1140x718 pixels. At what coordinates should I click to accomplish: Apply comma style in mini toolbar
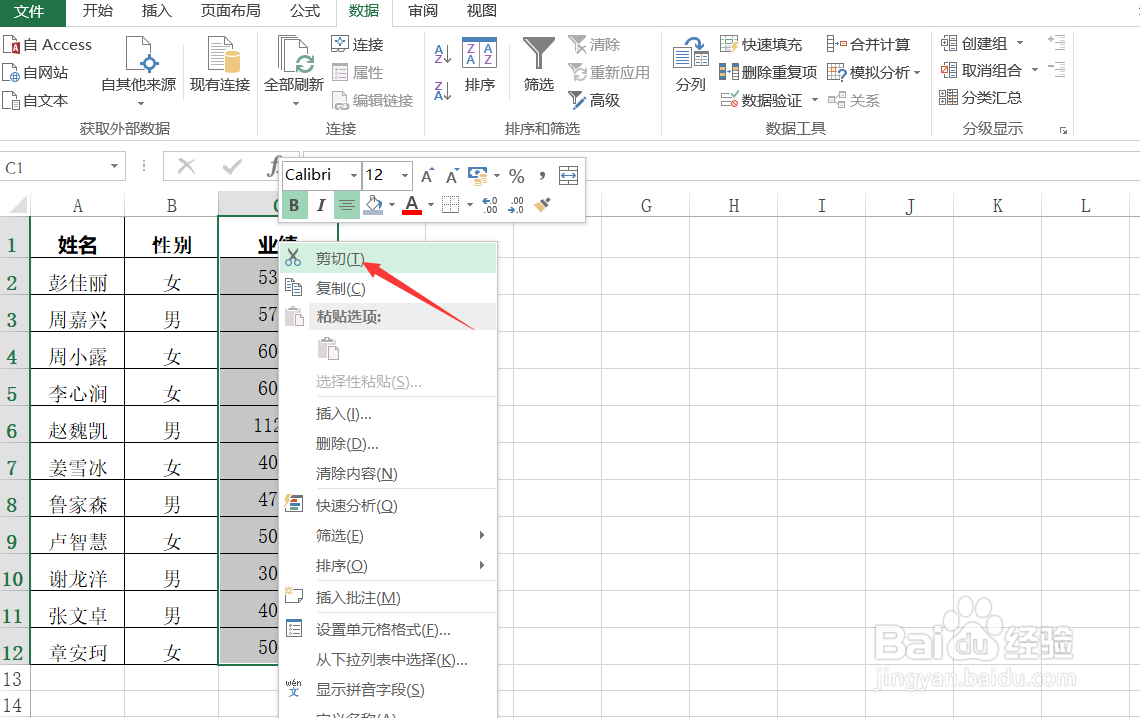tap(542, 176)
